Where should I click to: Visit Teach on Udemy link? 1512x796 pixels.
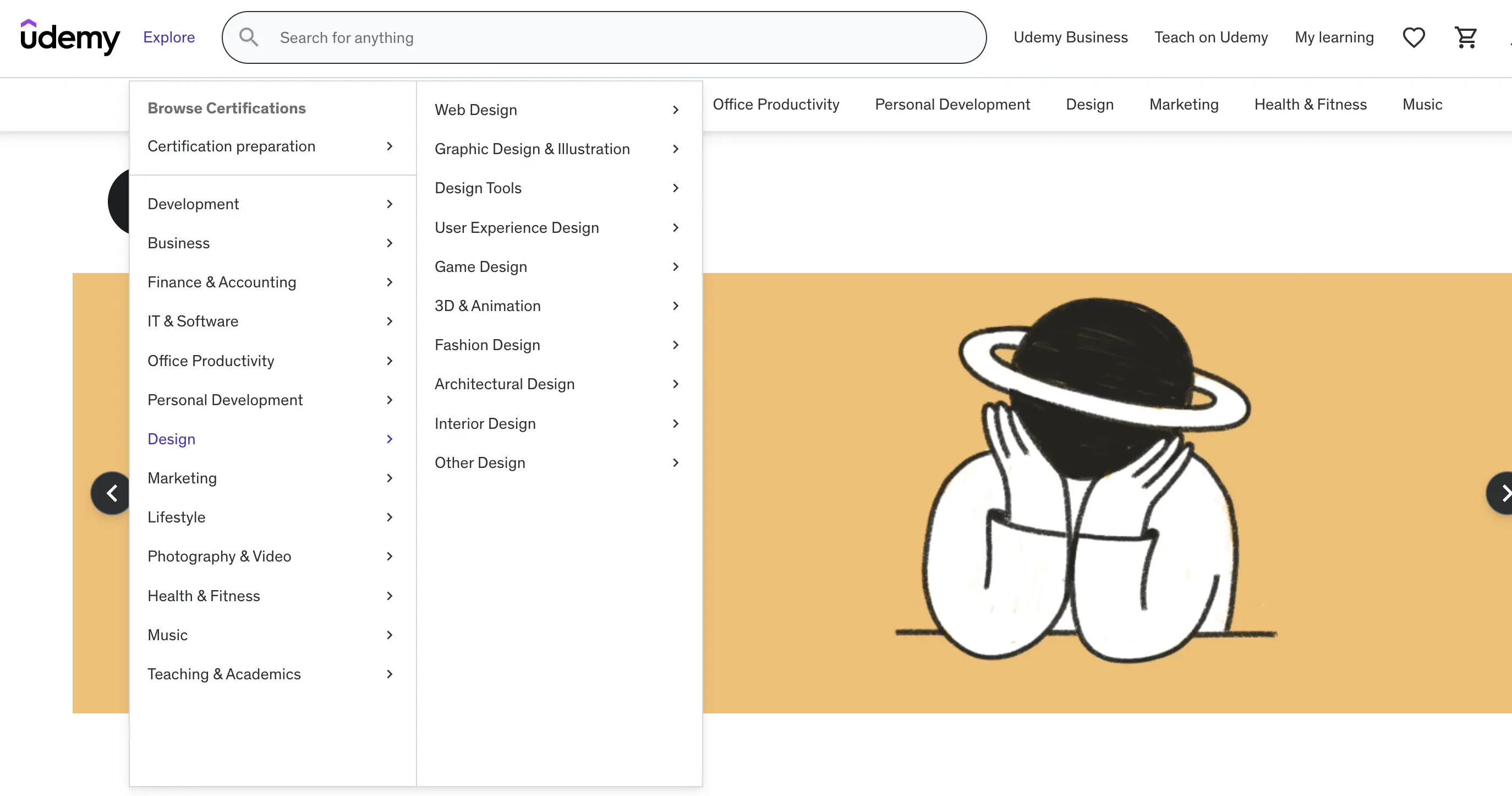click(1211, 37)
